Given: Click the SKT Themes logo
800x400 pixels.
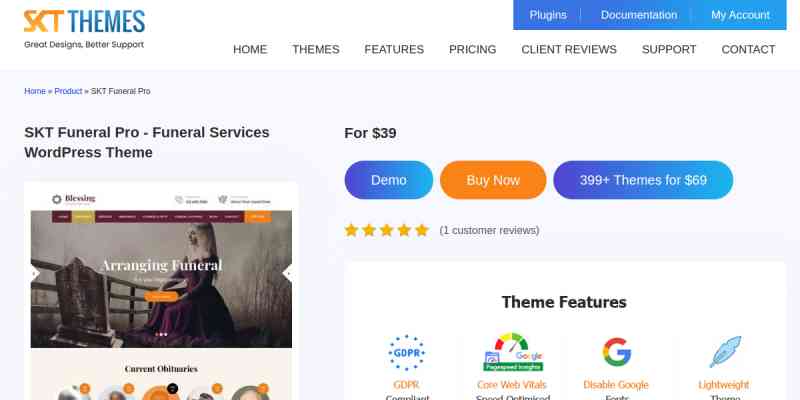Looking at the screenshot, I should pos(84,29).
